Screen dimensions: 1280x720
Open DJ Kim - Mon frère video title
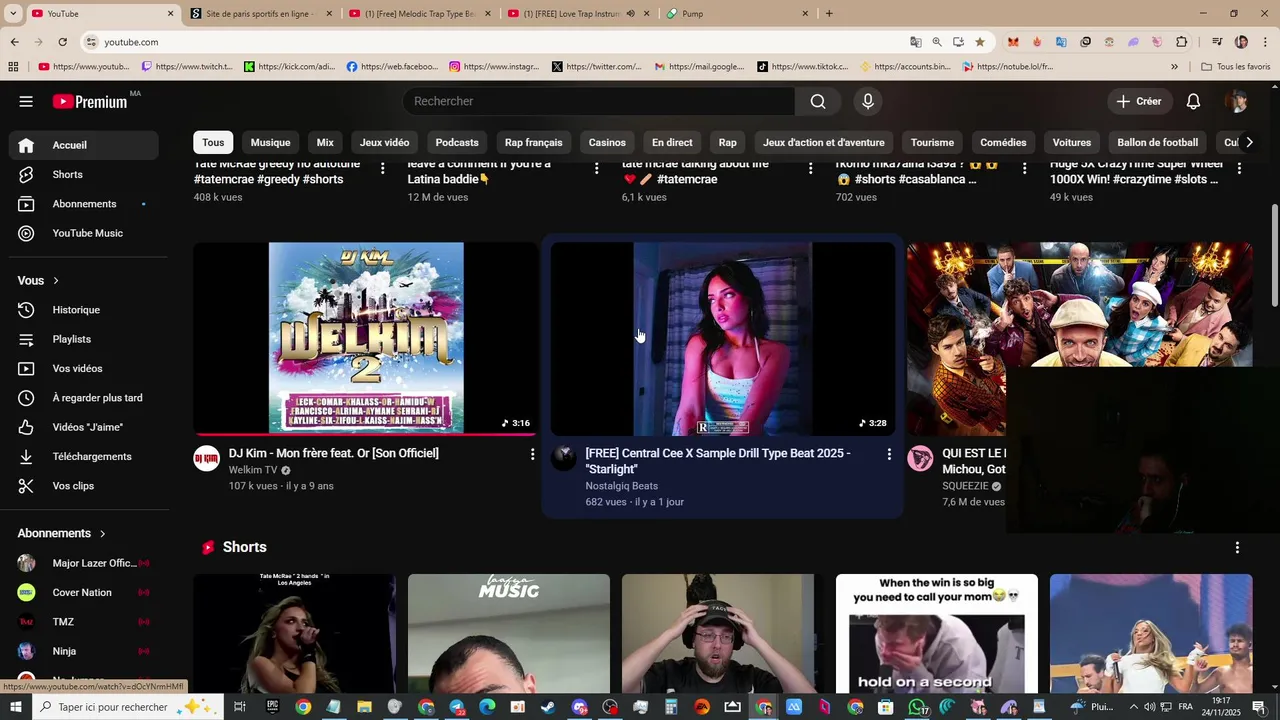coord(334,453)
